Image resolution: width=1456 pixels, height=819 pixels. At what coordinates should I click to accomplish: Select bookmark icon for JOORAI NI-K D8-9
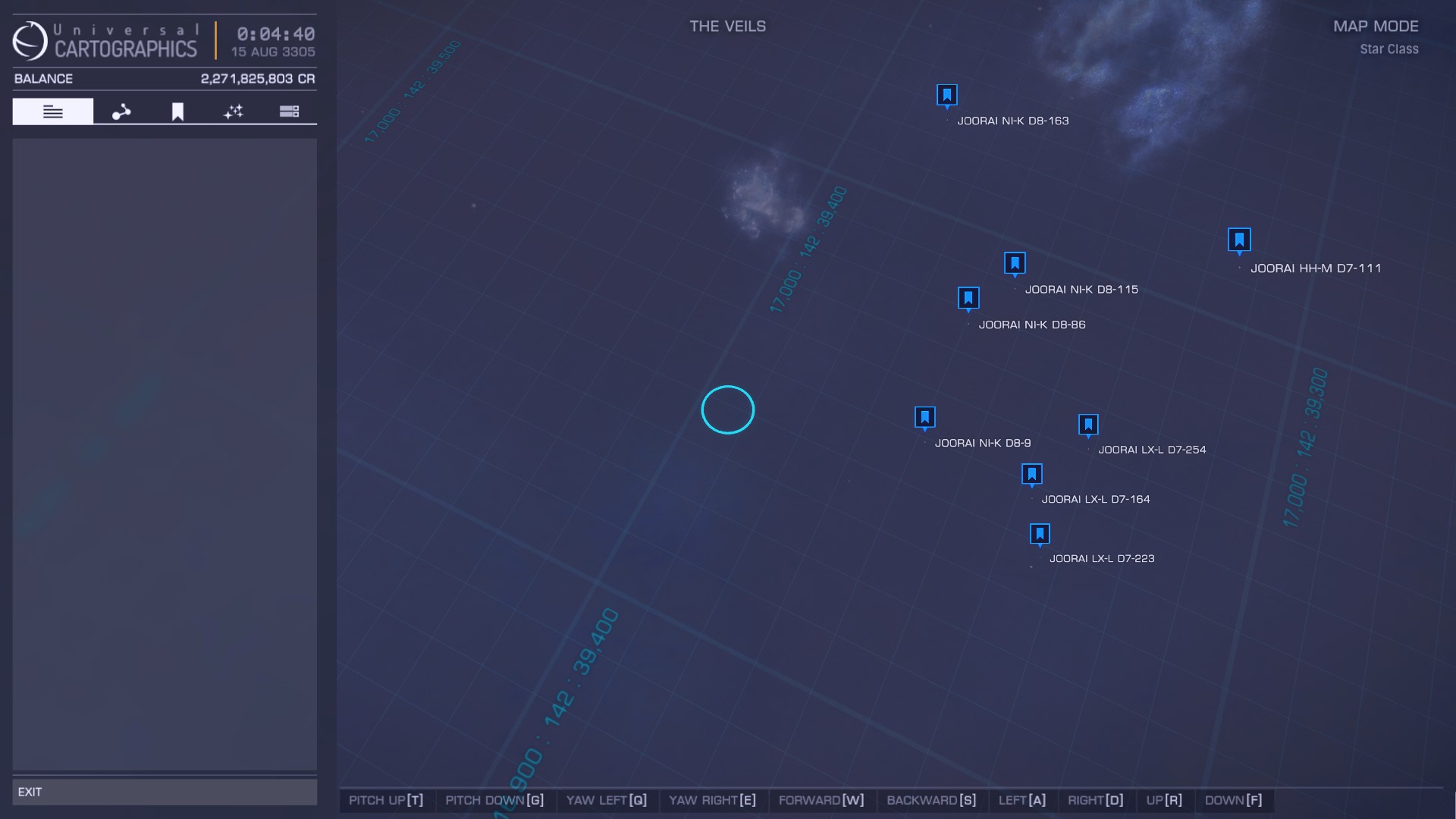tap(924, 417)
